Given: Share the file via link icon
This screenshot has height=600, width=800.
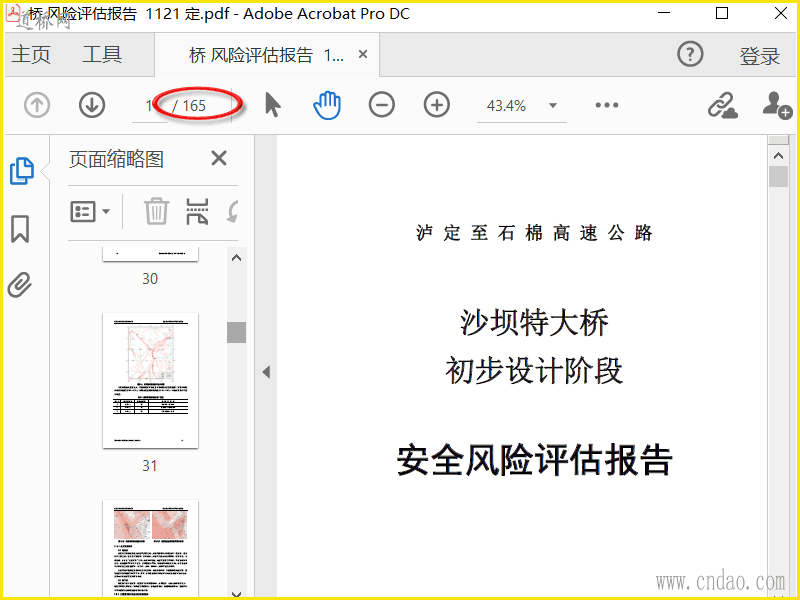Looking at the screenshot, I should [722, 105].
